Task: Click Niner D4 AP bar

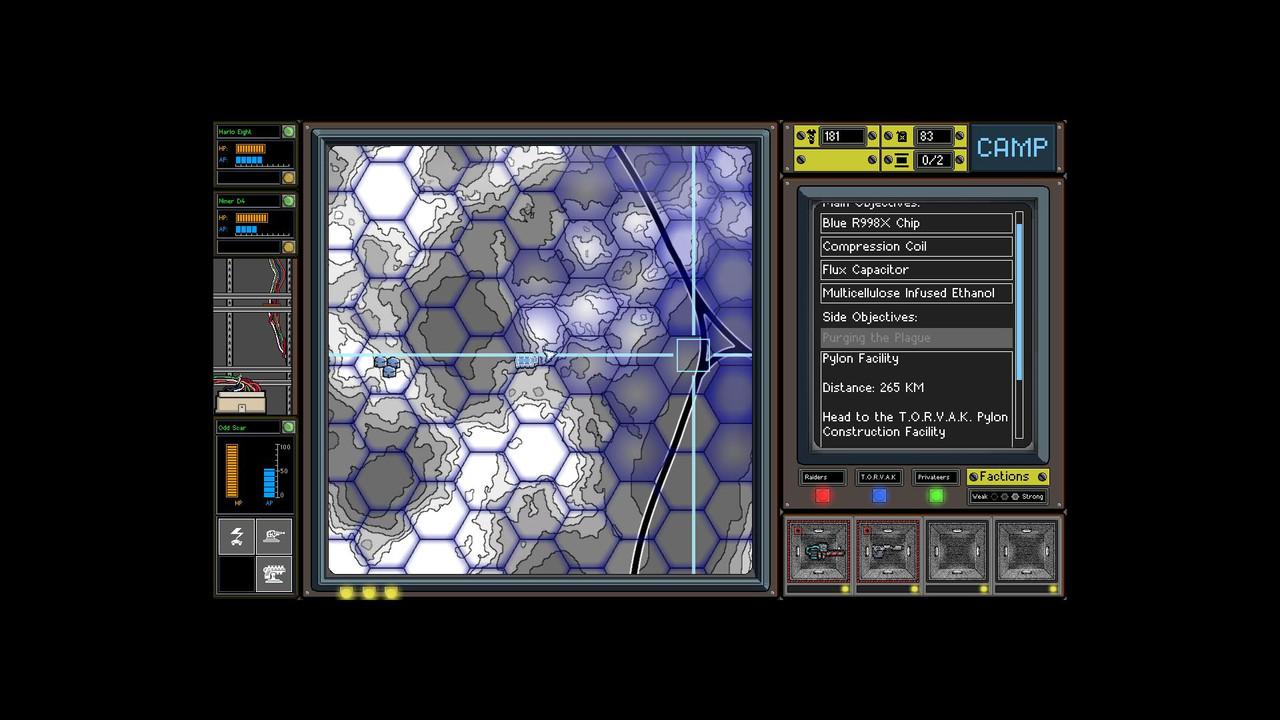Action: tap(247, 229)
